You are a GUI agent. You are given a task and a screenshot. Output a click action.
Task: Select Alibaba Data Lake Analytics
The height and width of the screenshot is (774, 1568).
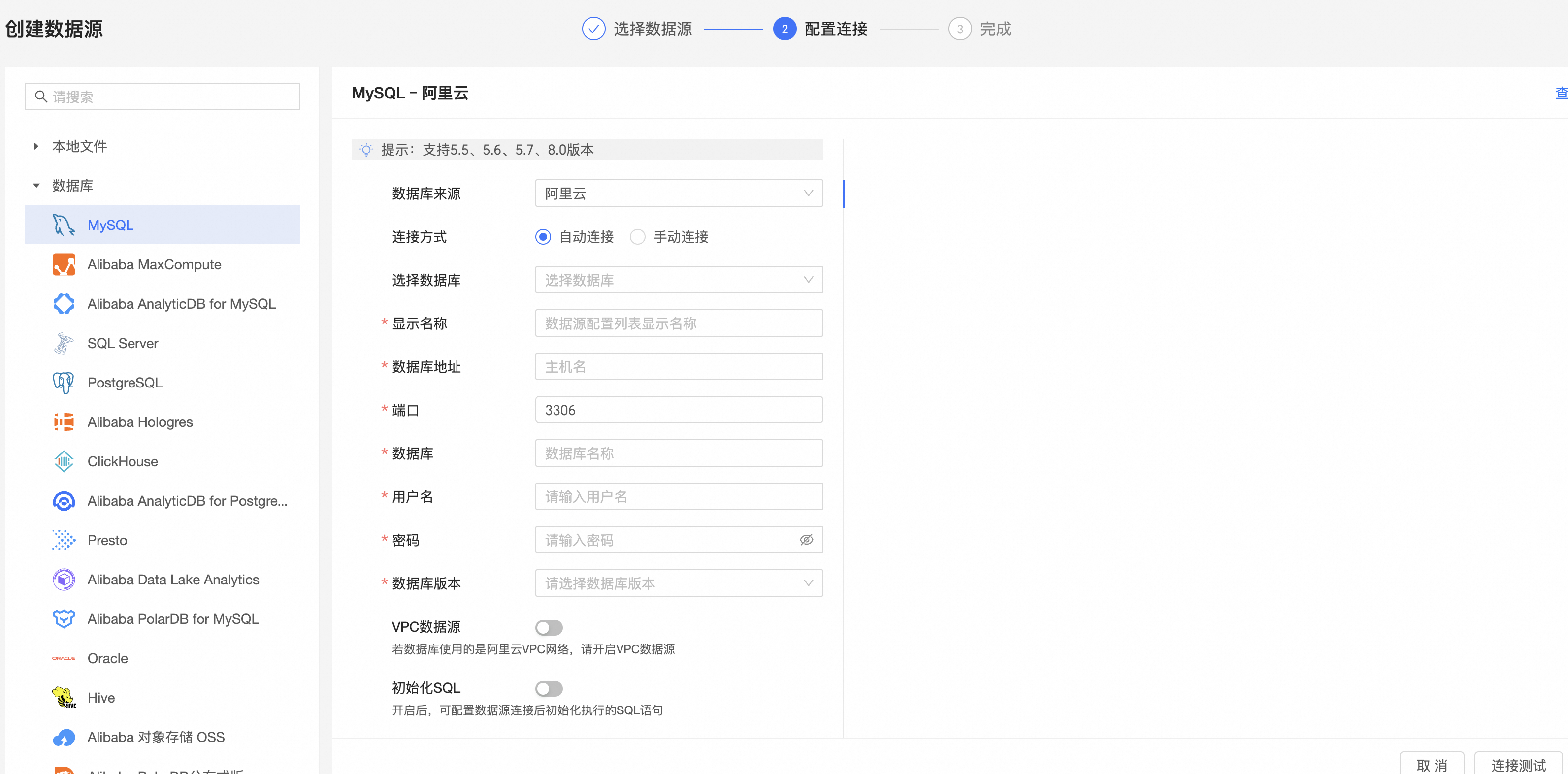162,580
